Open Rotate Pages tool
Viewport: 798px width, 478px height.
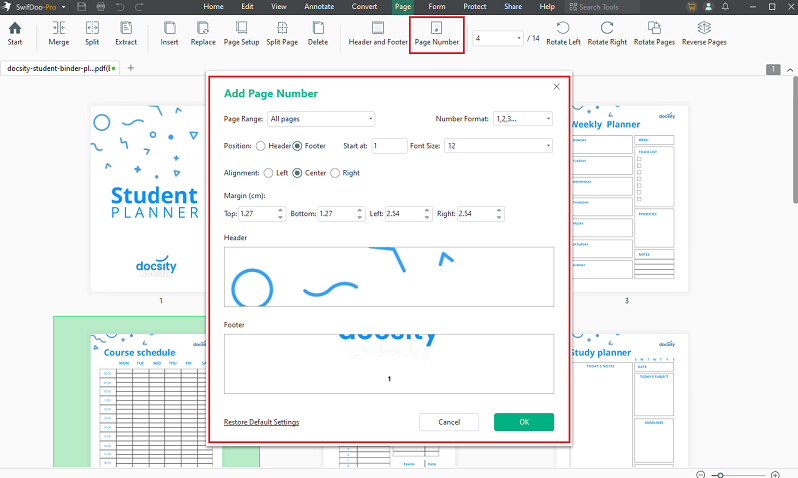(654, 34)
